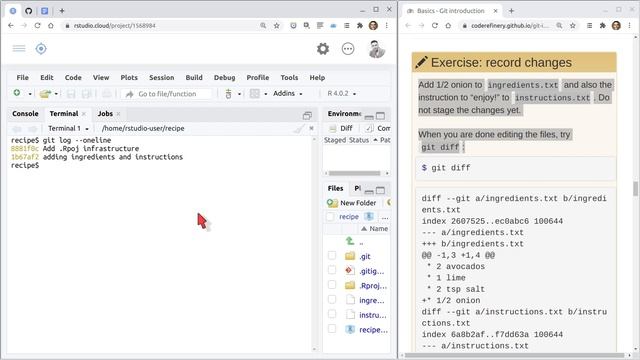The height and width of the screenshot is (360, 640).
Task: Click the clear terminal broom icon
Action: point(299,129)
